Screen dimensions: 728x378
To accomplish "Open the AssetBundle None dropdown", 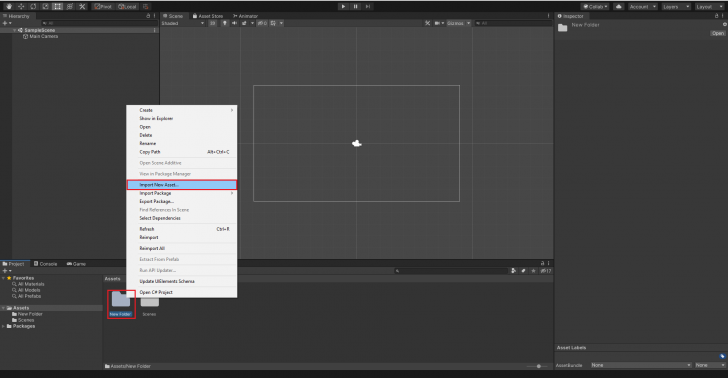I will pos(641,365).
